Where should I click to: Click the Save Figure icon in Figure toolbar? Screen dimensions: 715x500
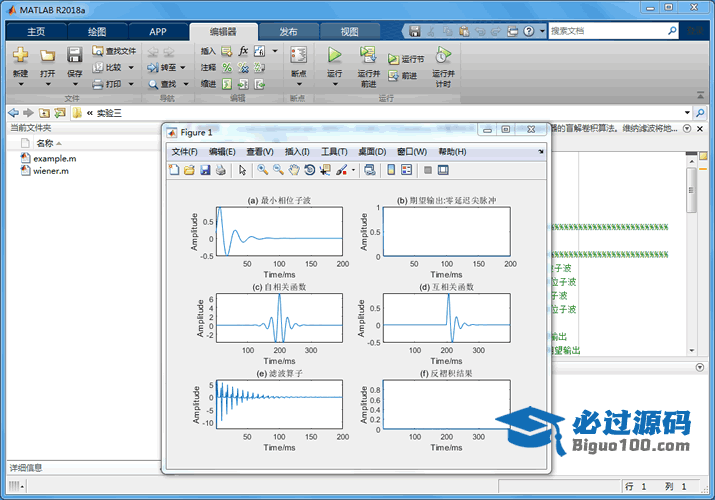tap(205, 170)
